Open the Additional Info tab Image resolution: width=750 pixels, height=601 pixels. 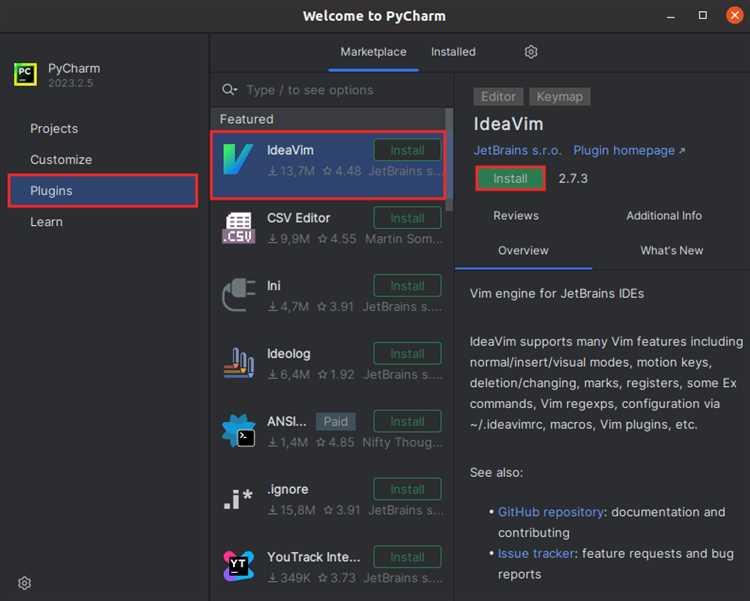(664, 216)
